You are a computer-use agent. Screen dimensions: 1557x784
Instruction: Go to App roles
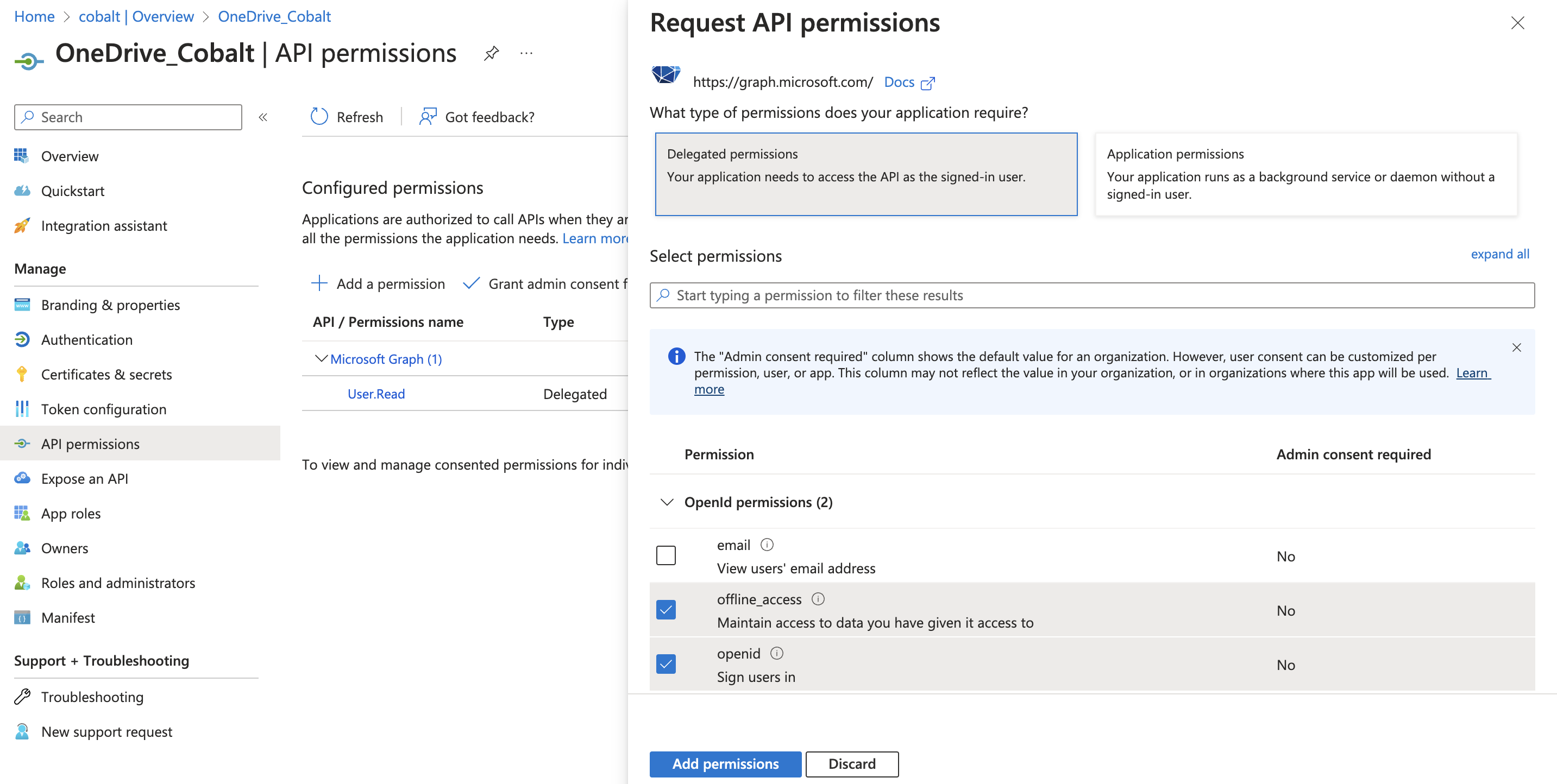coord(71,514)
